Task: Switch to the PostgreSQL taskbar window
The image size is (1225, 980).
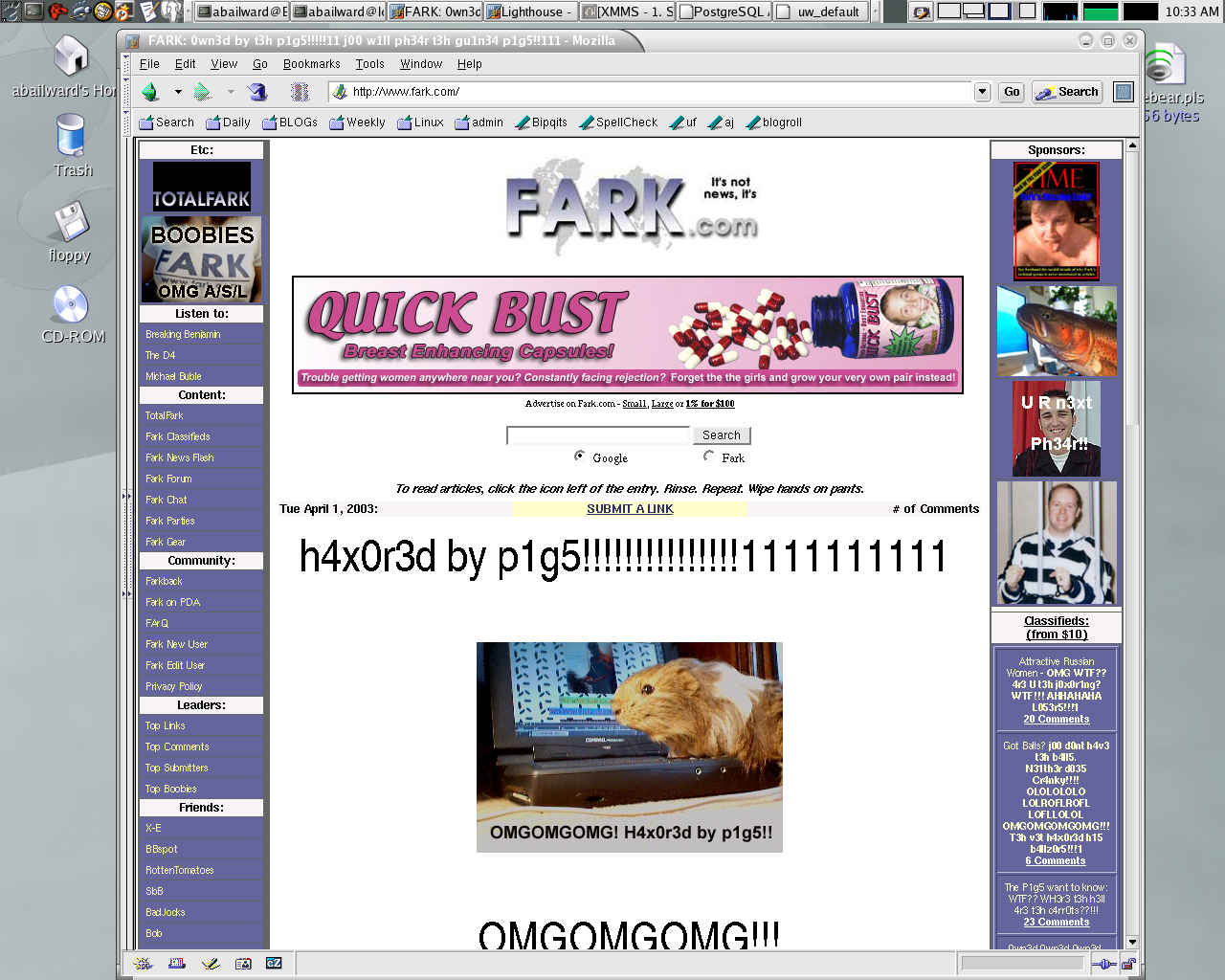Action: (724, 11)
